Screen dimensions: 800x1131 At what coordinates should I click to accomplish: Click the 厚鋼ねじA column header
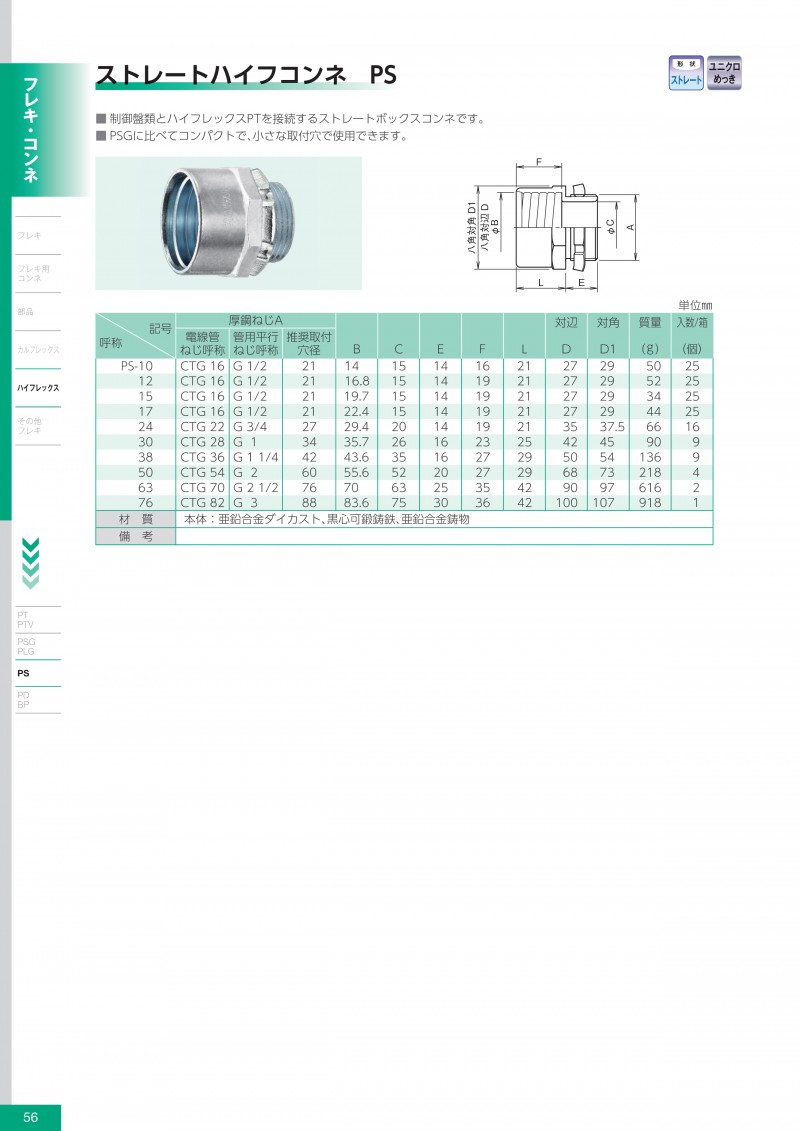coord(255,320)
